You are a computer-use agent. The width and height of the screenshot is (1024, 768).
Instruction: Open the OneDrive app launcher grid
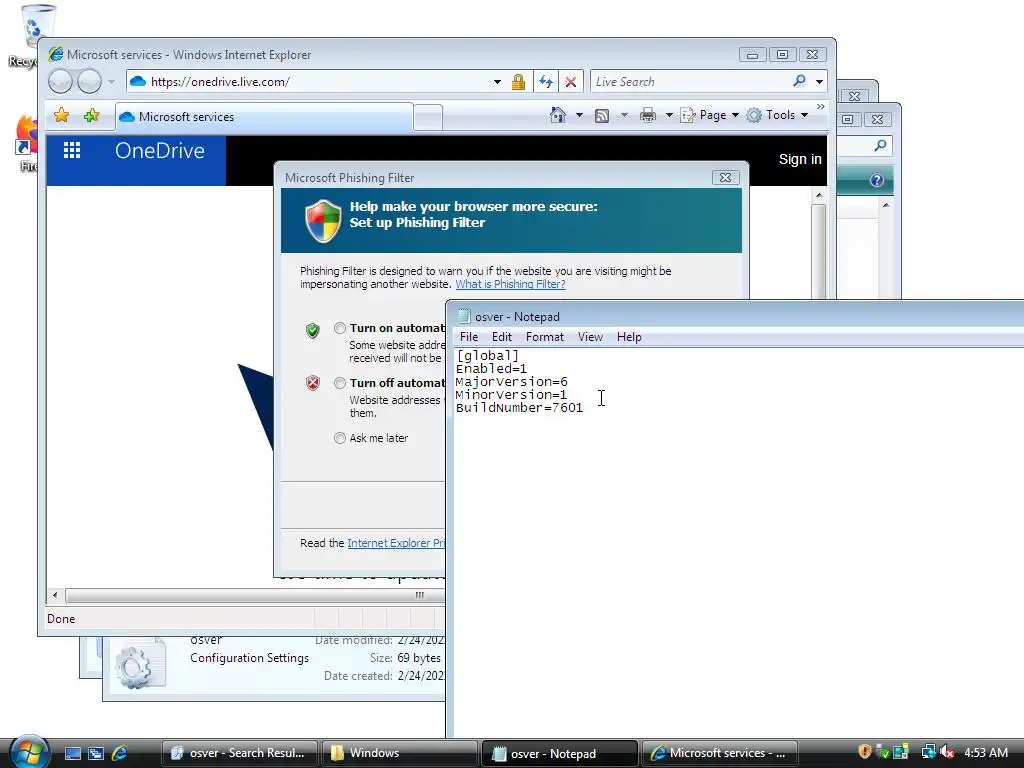72,151
